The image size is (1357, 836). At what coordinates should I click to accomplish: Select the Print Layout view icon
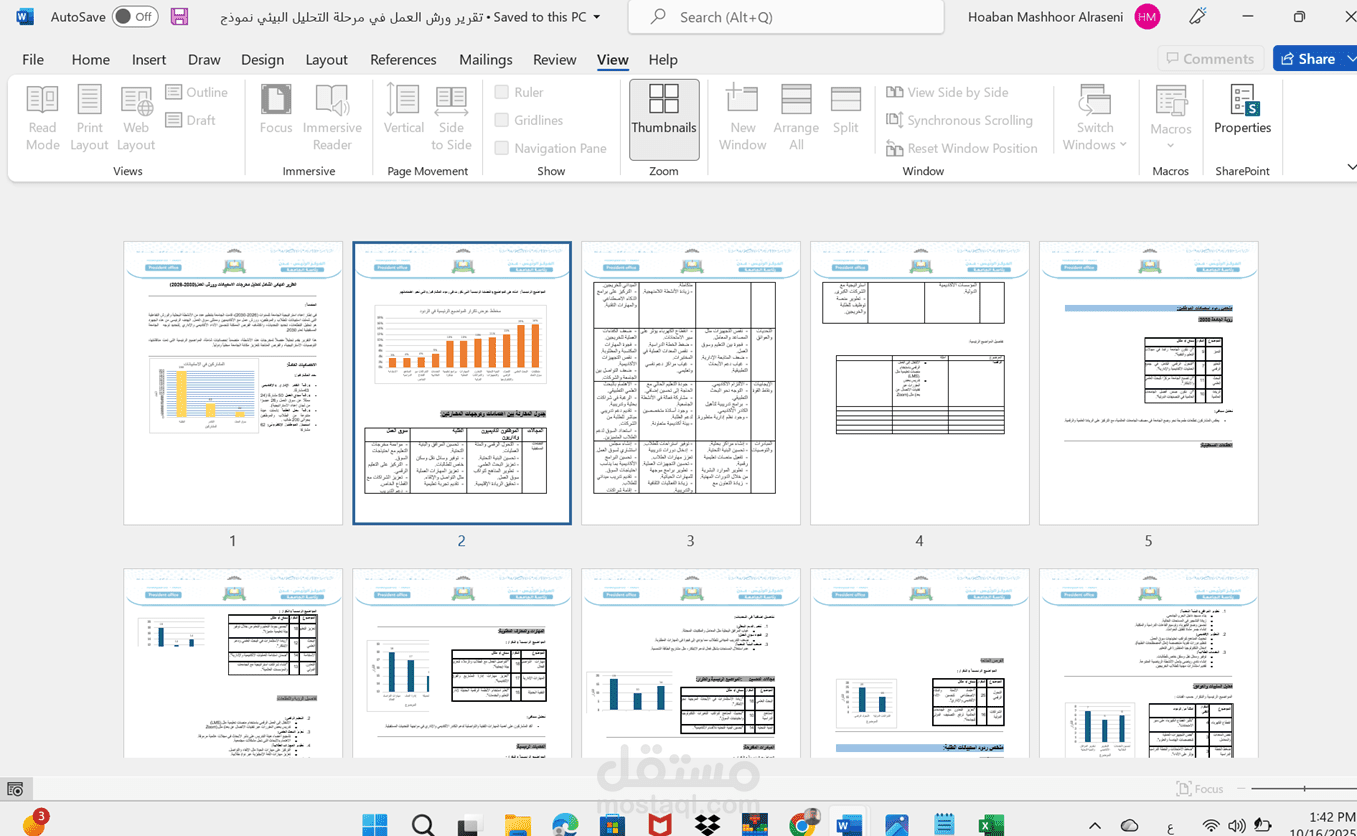pyautogui.click(x=89, y=118)
